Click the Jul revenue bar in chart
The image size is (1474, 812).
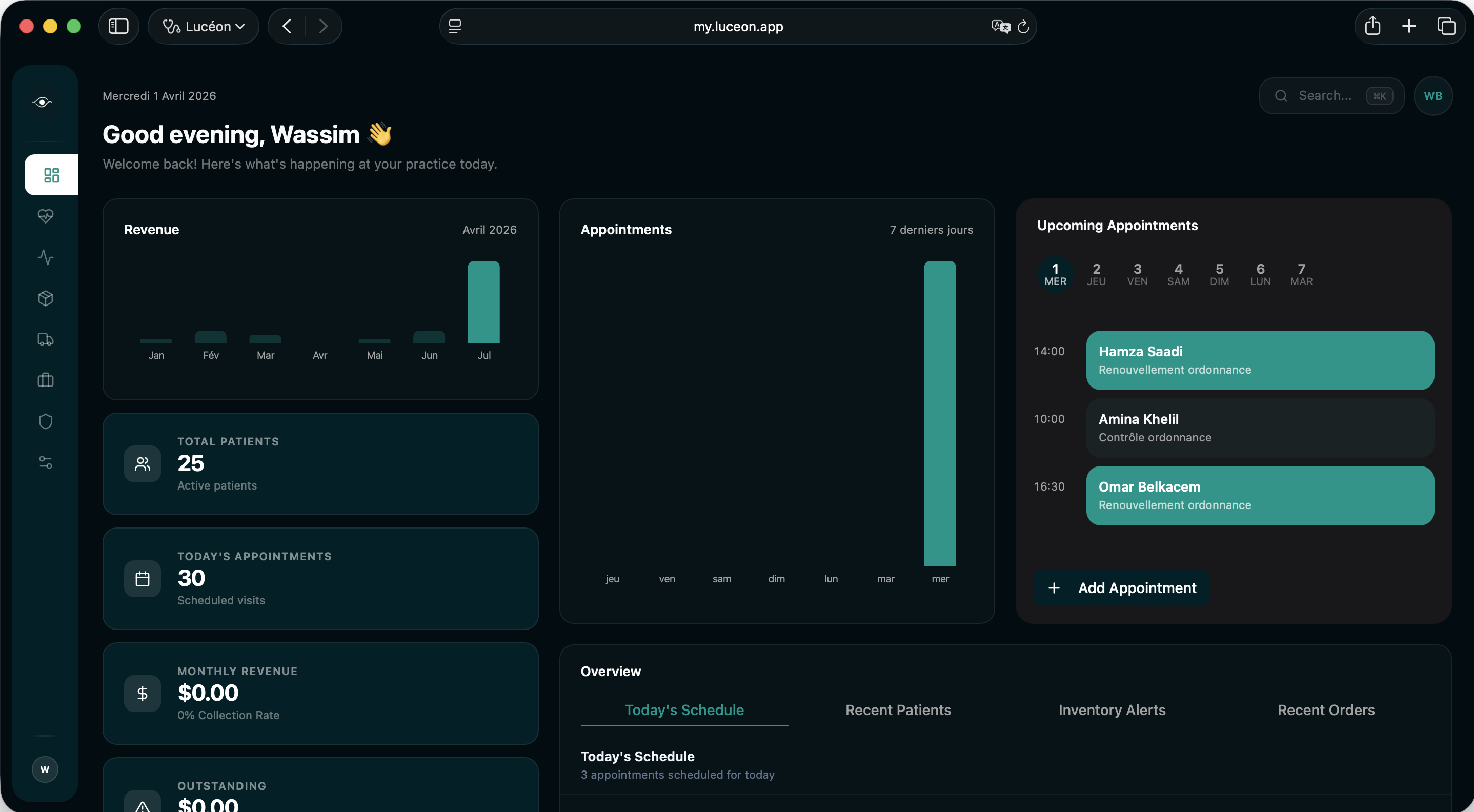483,302
